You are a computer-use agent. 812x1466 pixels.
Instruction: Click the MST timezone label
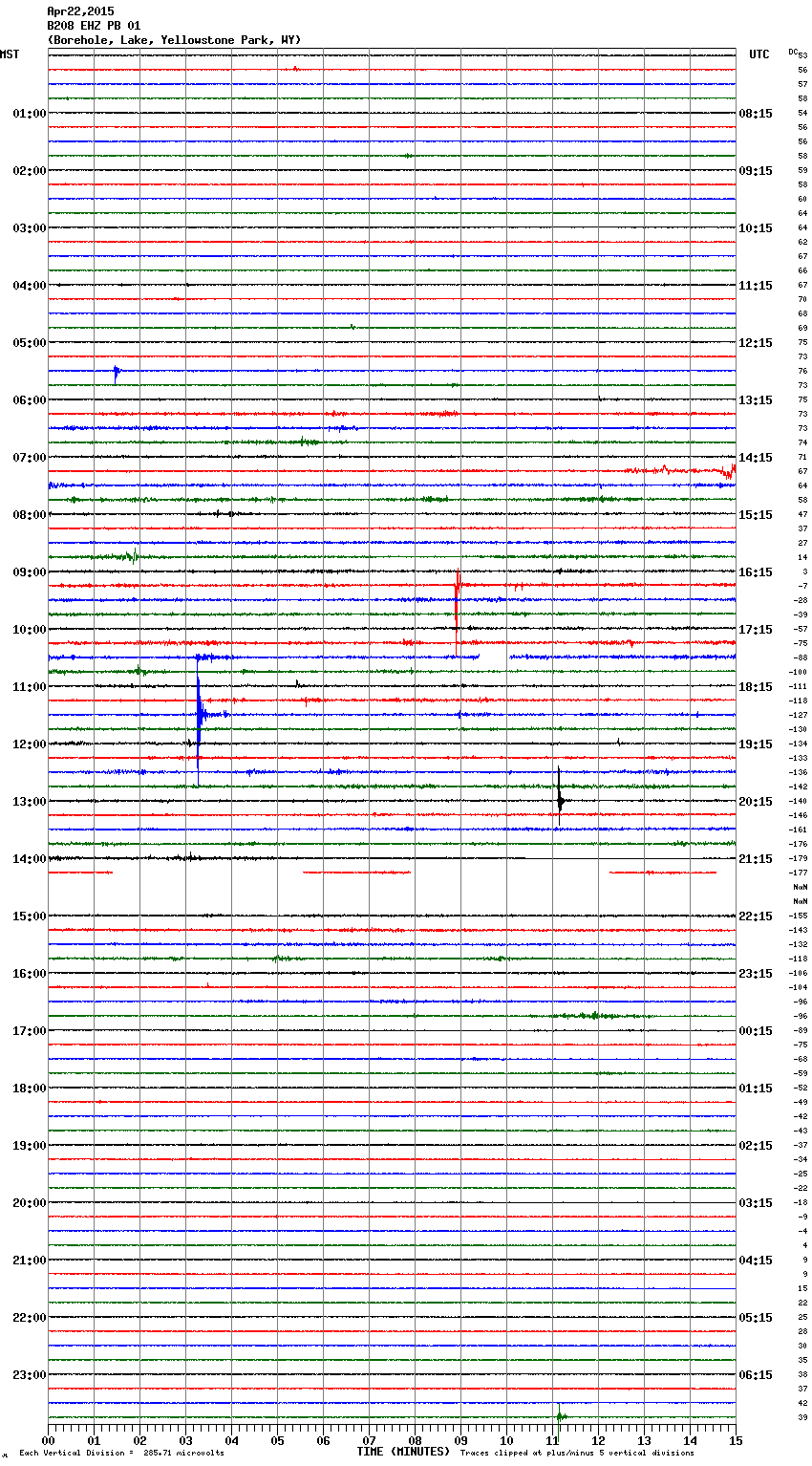[x=10, y=54]
